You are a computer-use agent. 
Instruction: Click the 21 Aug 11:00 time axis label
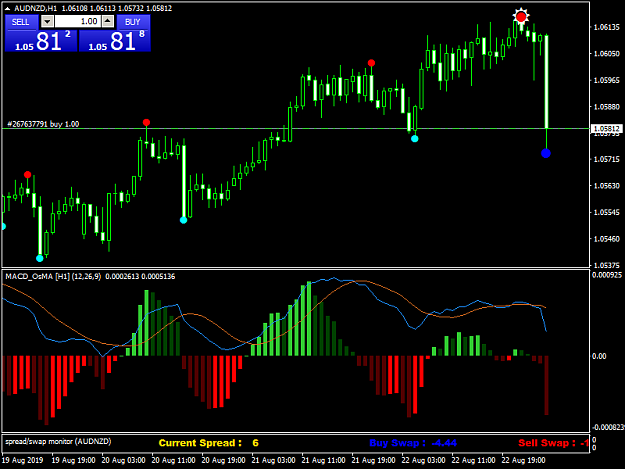coord(323,460)
